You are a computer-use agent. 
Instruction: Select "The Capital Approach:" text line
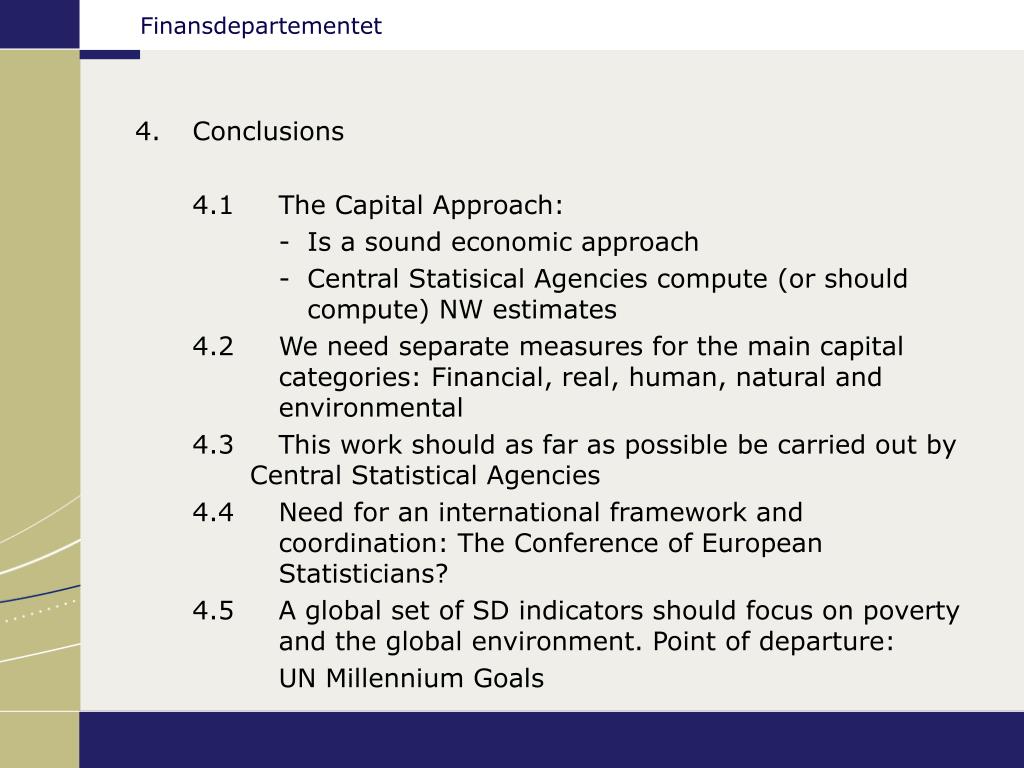coord(421,206)
